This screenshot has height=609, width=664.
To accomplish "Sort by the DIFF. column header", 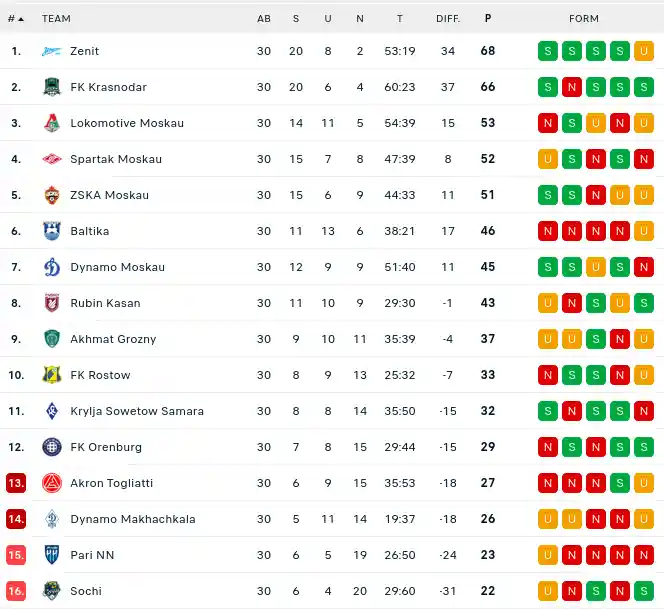I will 448,19.
